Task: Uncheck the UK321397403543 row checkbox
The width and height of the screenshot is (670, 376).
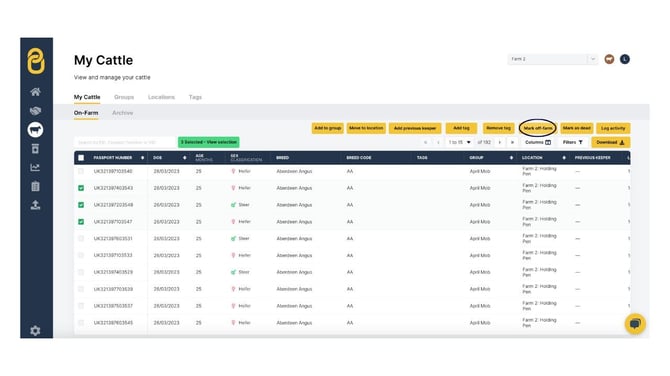Action: 81,188
